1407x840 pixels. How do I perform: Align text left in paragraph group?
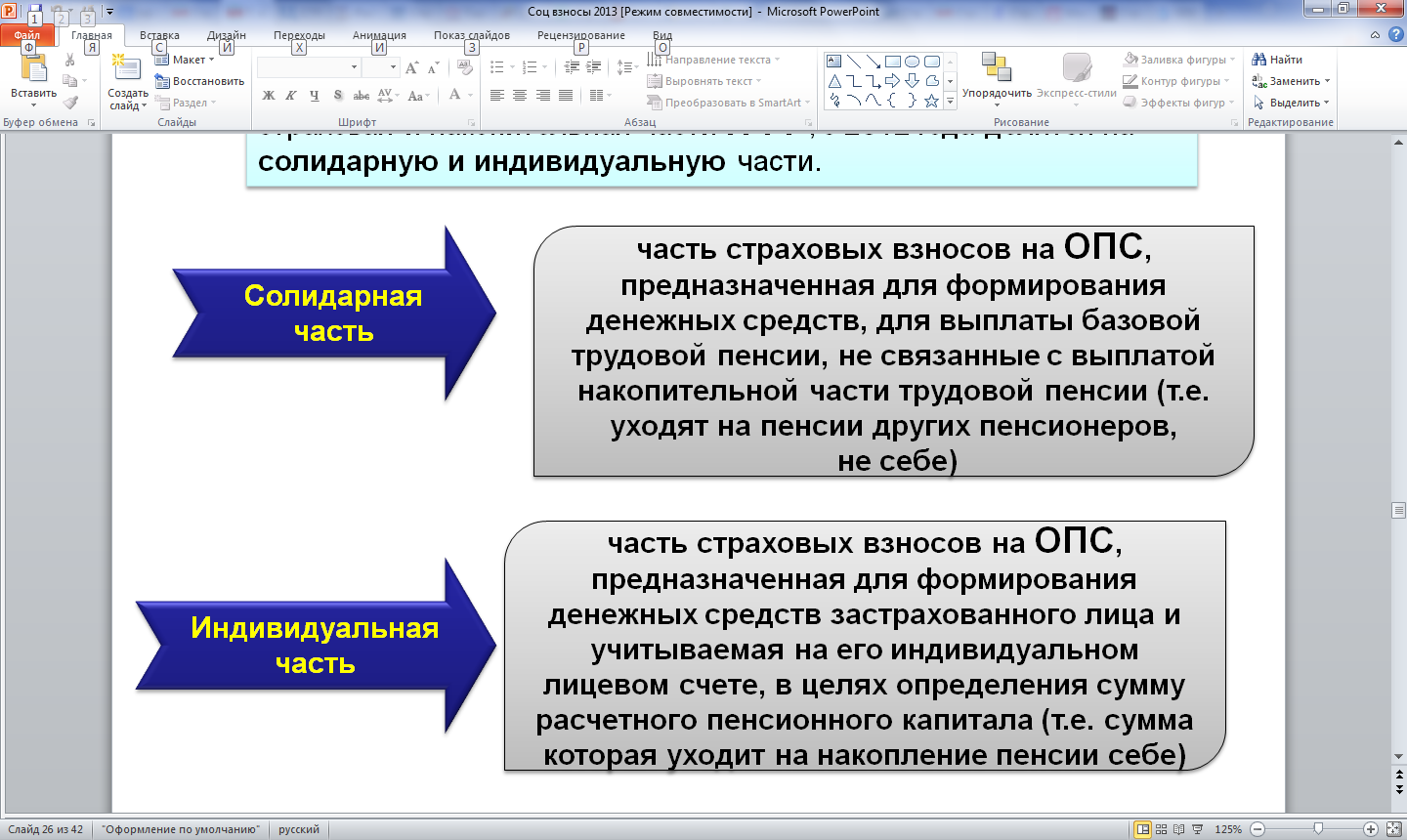pos(497,95)
